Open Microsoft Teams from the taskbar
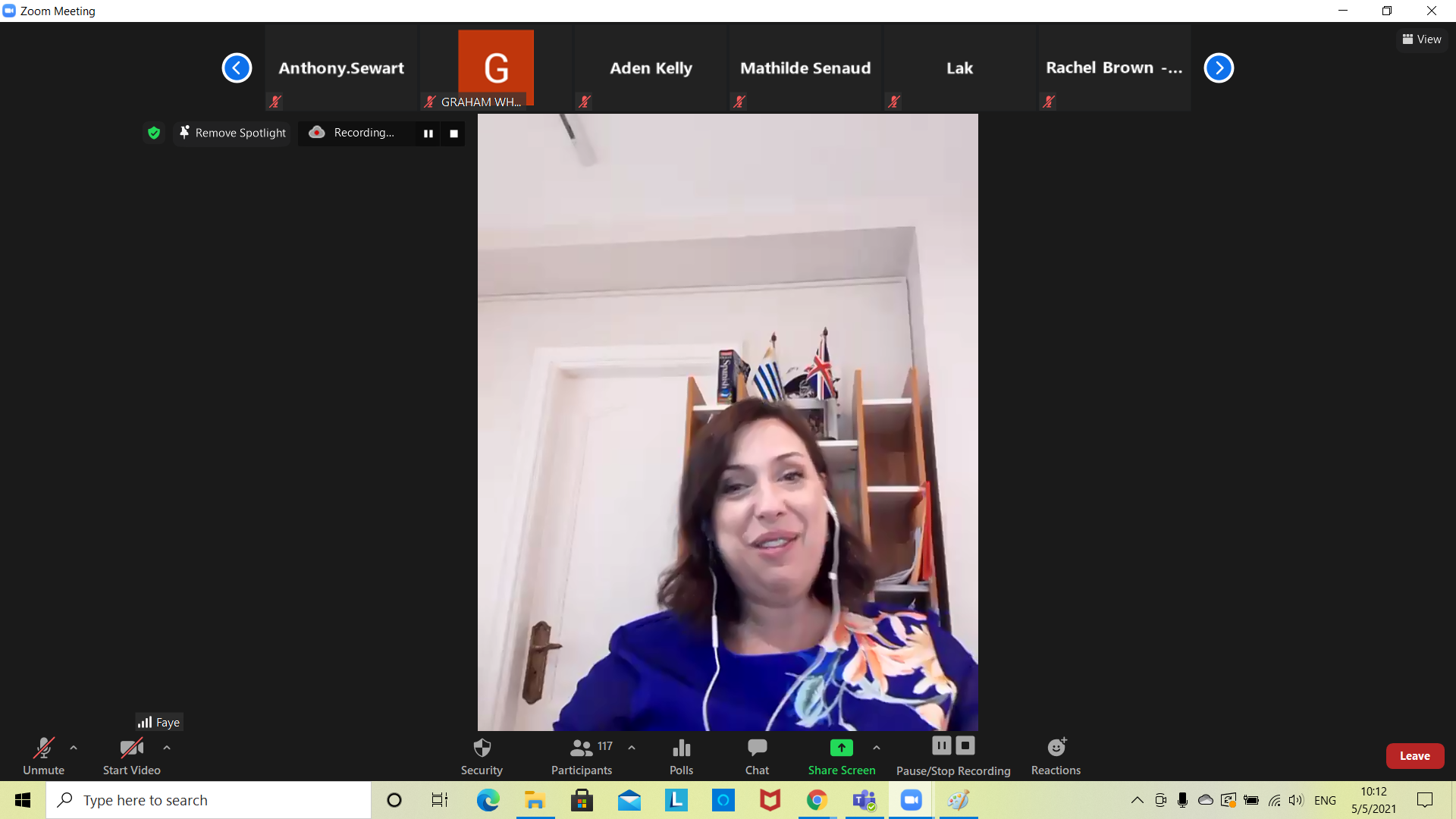 [864, 800]
